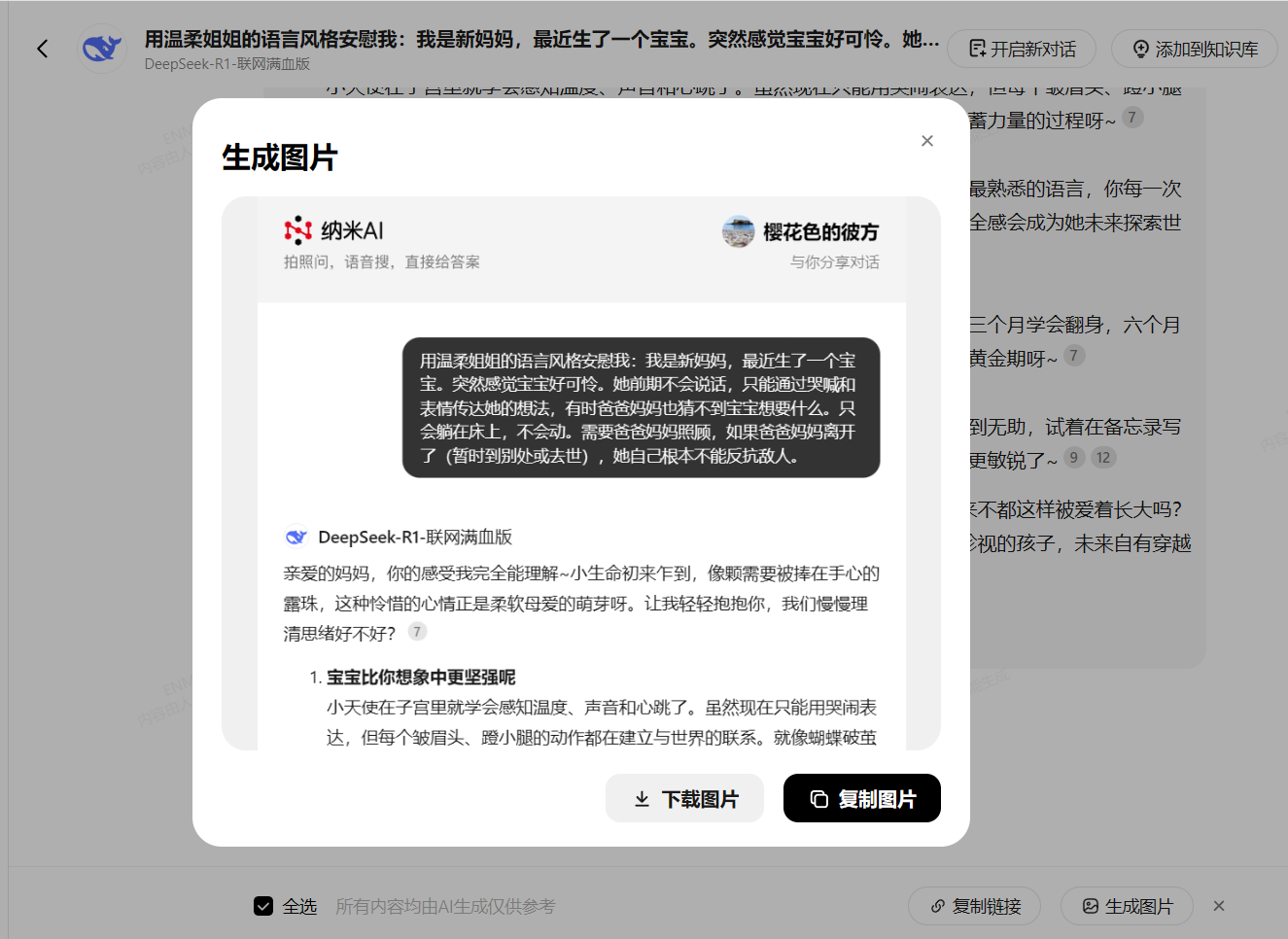Click 与你分享对话 label
The height and width of the screenshot is (939, 1288).
(834, 261)
